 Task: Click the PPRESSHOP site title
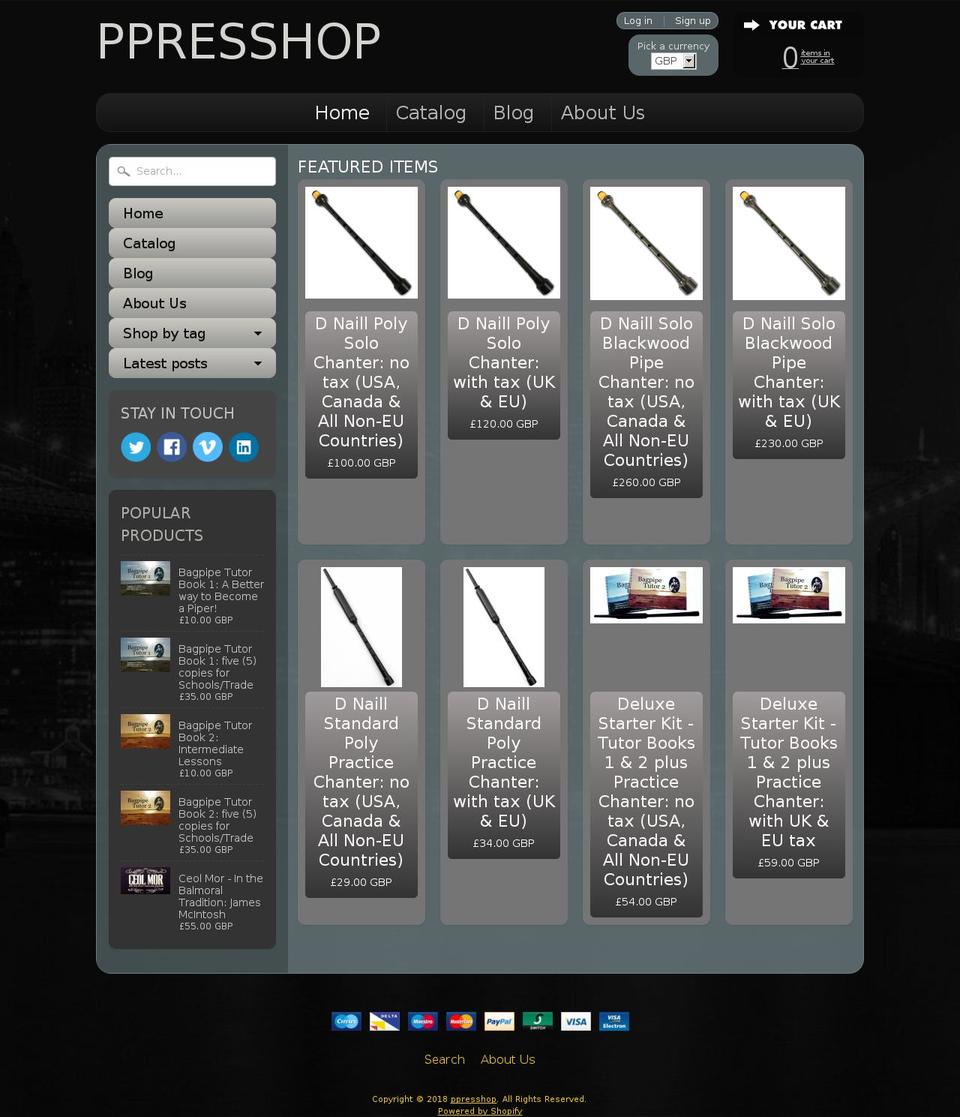click(x=239, y=41)
